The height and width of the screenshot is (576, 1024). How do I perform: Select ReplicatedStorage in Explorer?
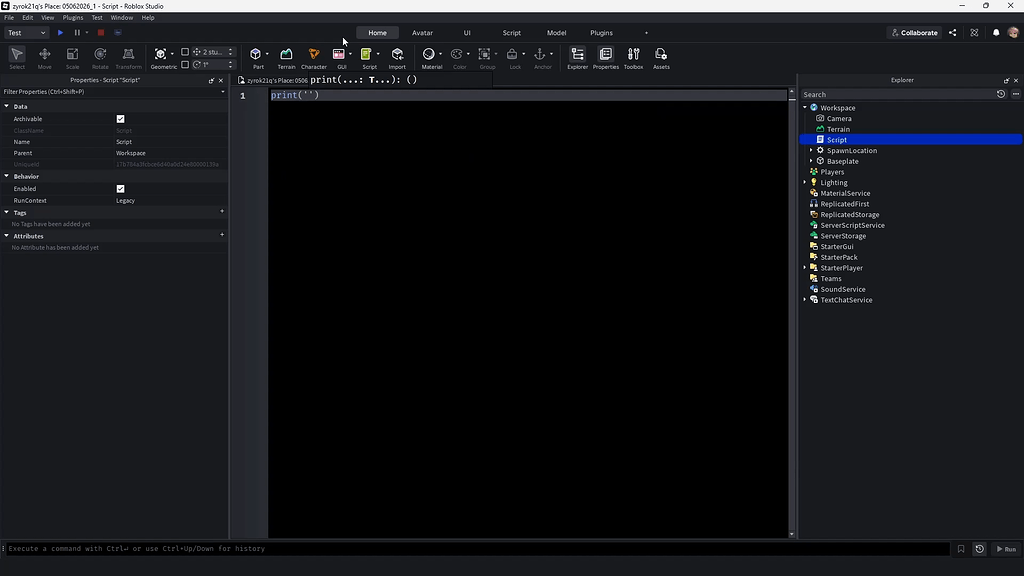(x=850, y=214)
